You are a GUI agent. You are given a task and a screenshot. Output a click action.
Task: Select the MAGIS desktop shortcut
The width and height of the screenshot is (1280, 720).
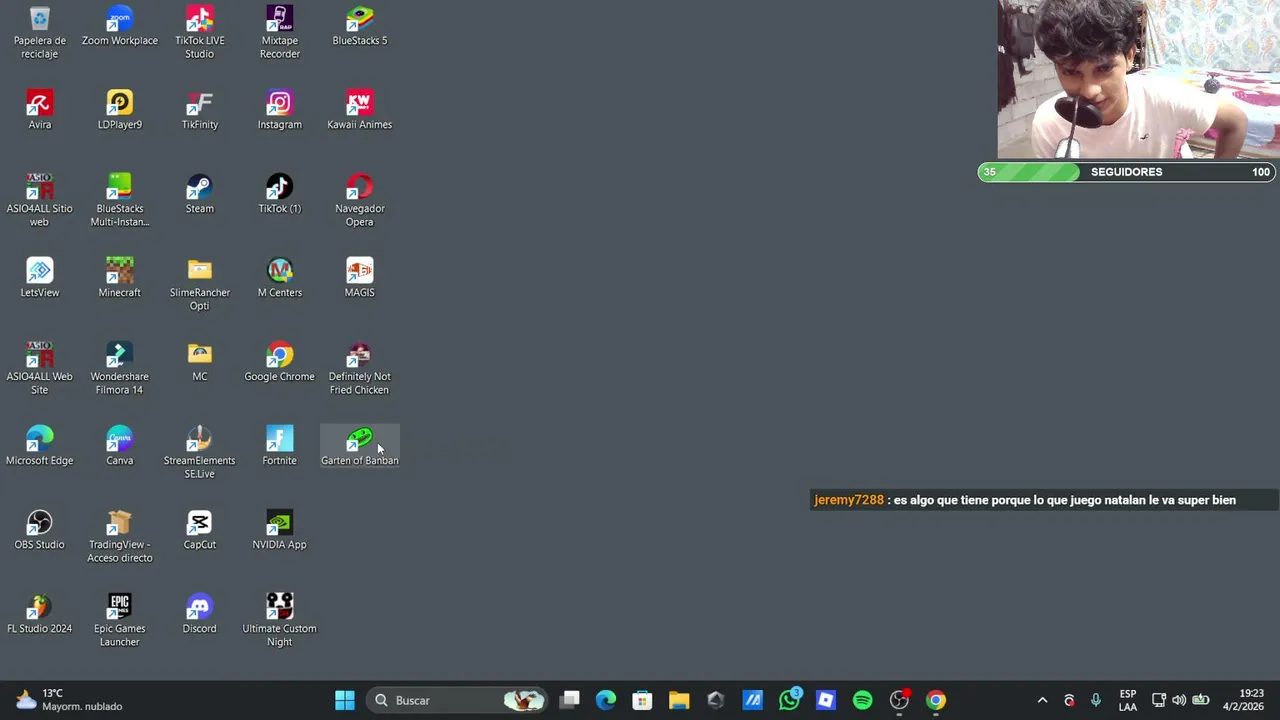tap(360, 278)
